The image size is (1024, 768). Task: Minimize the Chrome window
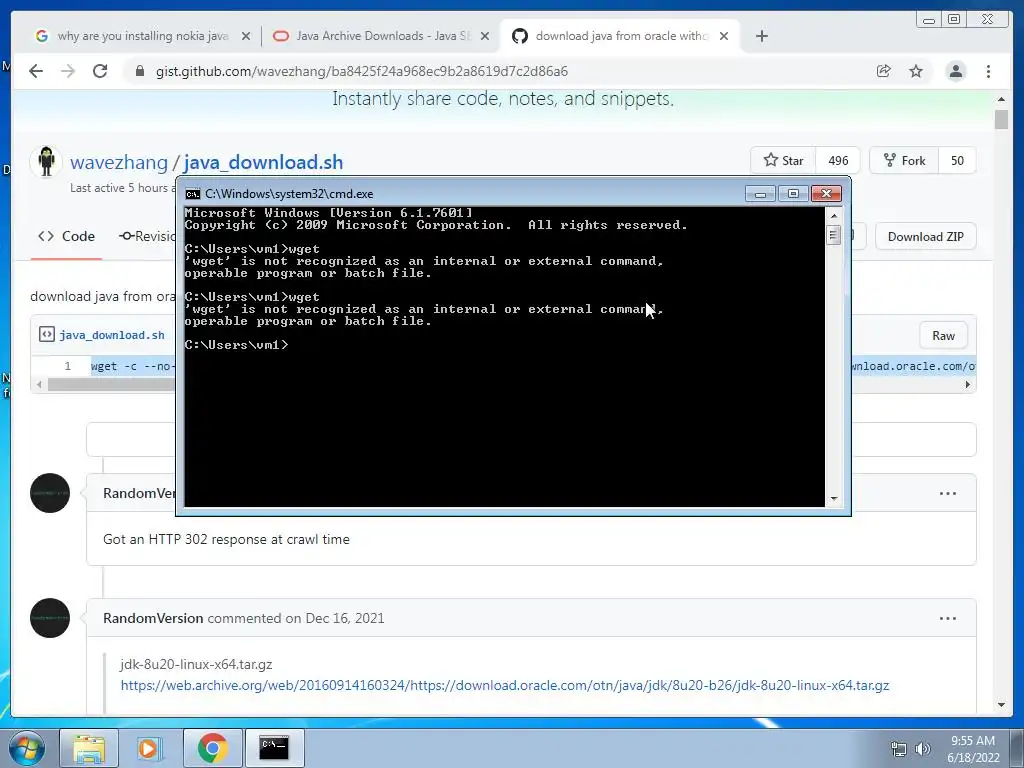tap(928, 20)
